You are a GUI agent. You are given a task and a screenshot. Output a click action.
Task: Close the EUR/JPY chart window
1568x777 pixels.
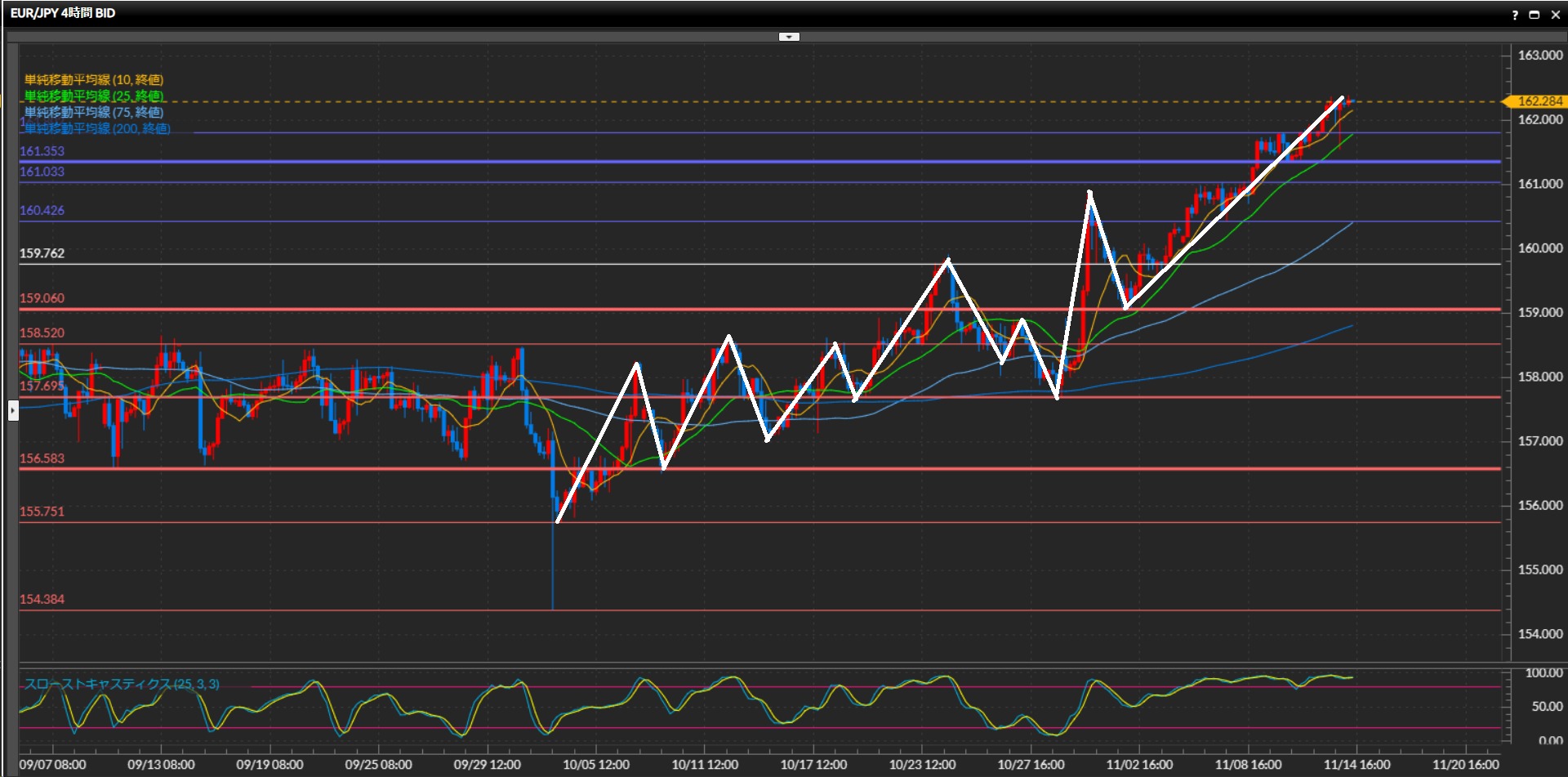[x=1555, y=15]
